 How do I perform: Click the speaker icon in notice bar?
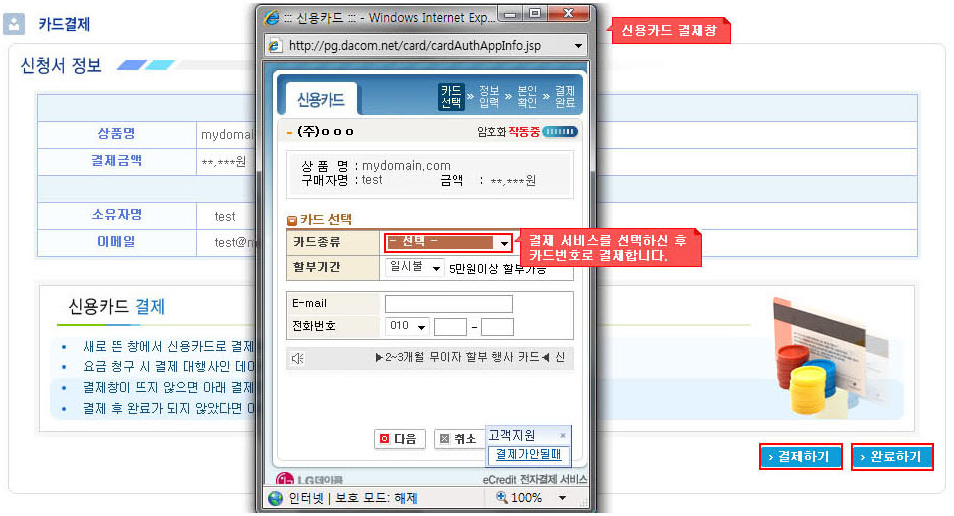[x=297, y=358]
